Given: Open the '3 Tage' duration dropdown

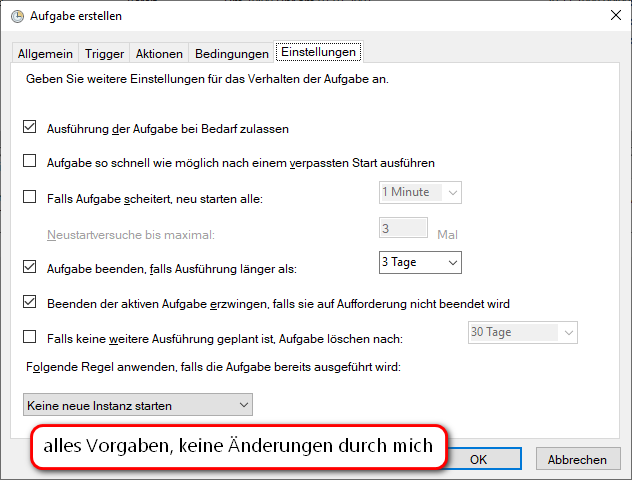Looking at the screenshot, I should [419, 262].
